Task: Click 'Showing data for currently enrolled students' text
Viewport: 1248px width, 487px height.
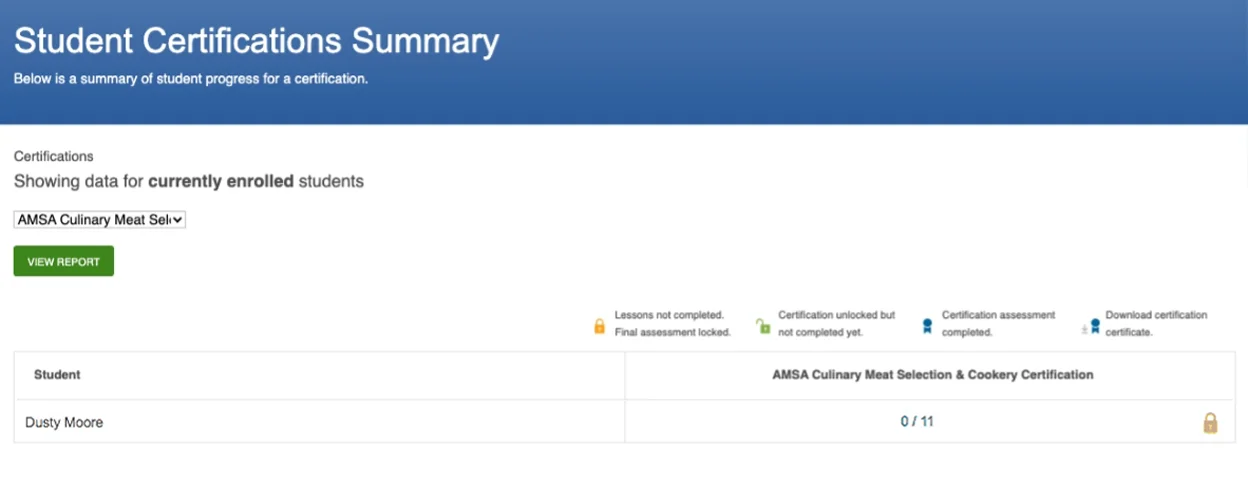Action: point(189,182)
